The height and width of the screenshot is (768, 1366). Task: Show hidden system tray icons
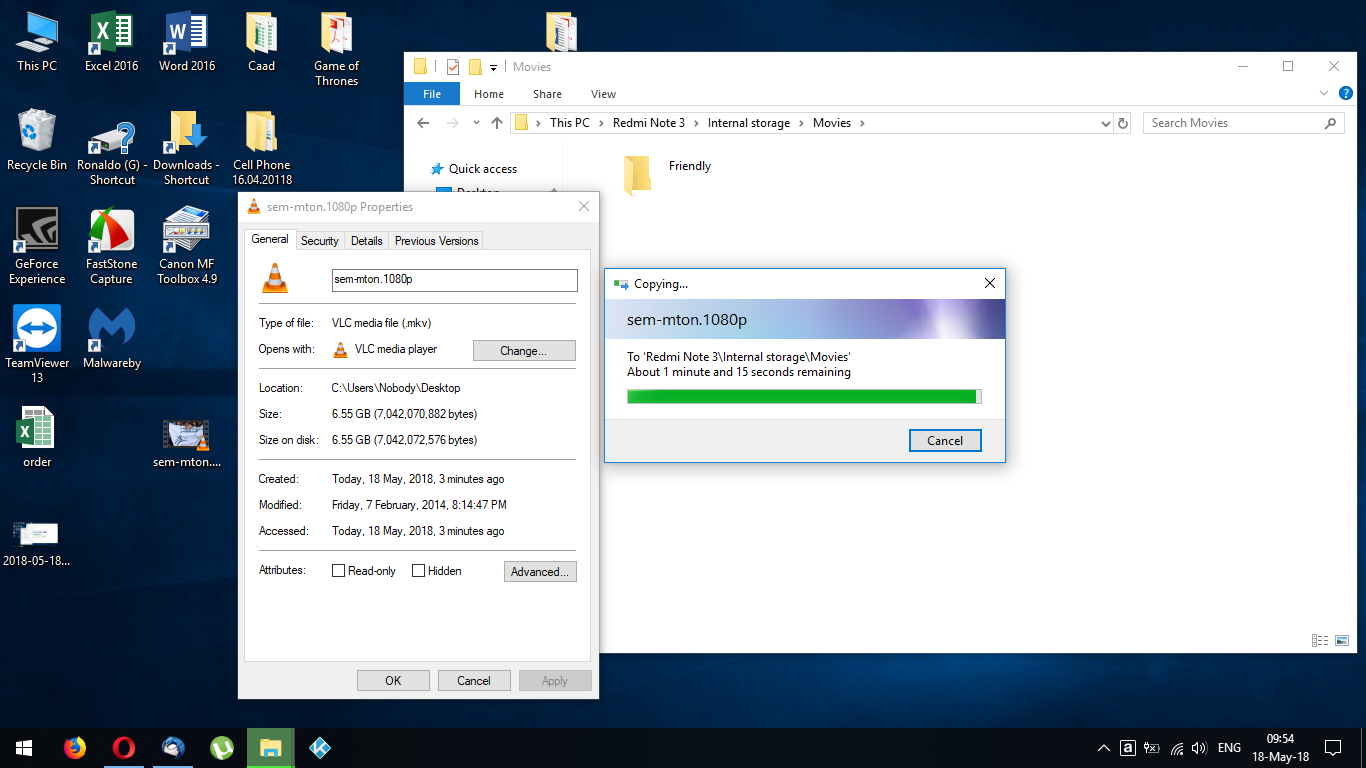click(1103, 748)
